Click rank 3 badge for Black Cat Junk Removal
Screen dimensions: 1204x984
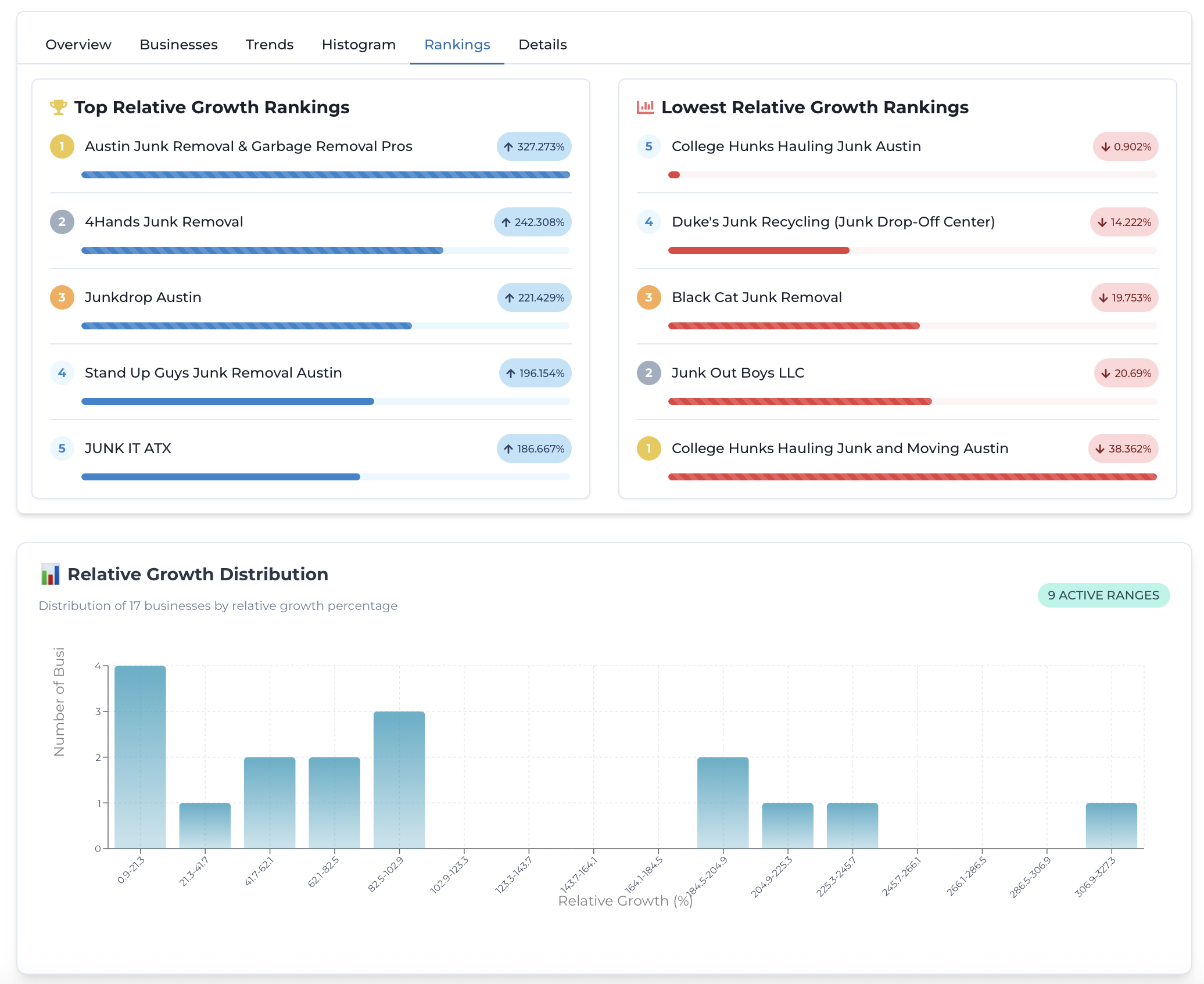[649, 297]
